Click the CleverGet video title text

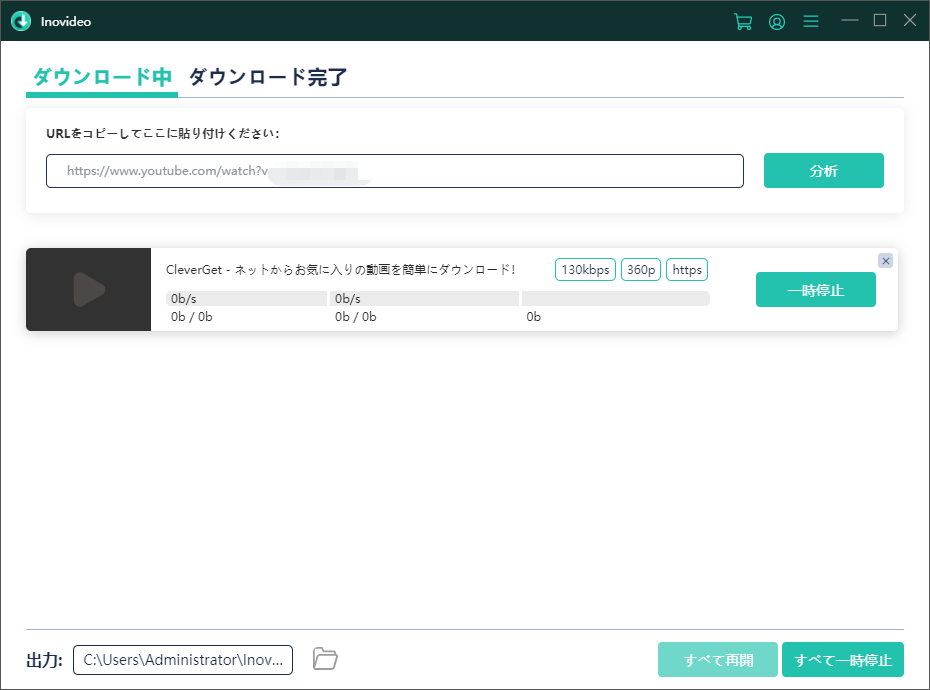340,270
